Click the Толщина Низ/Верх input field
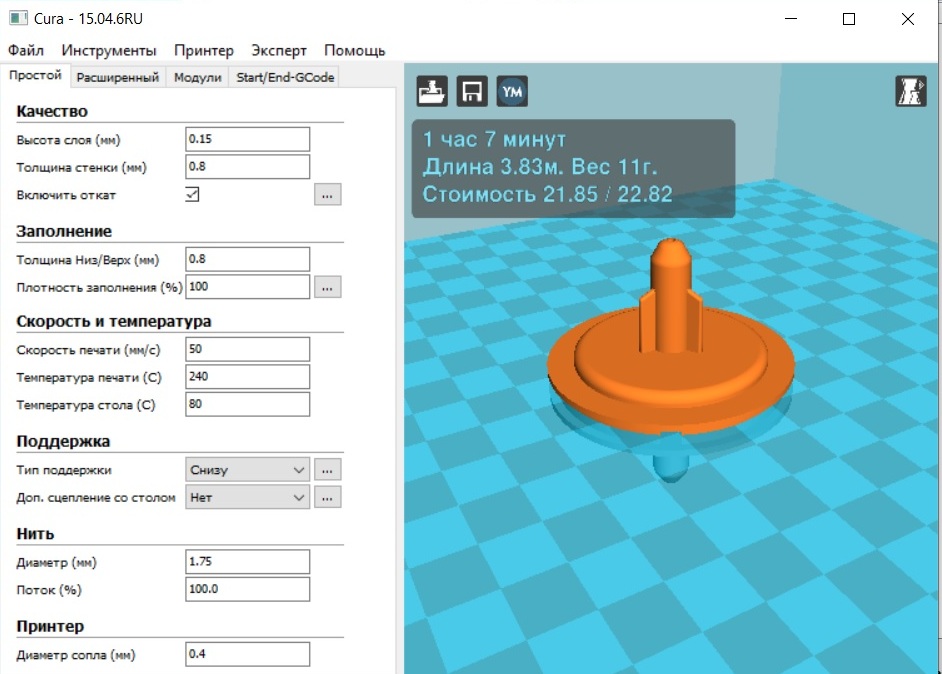This screenshot has width=942, height=674. (248, 260)
